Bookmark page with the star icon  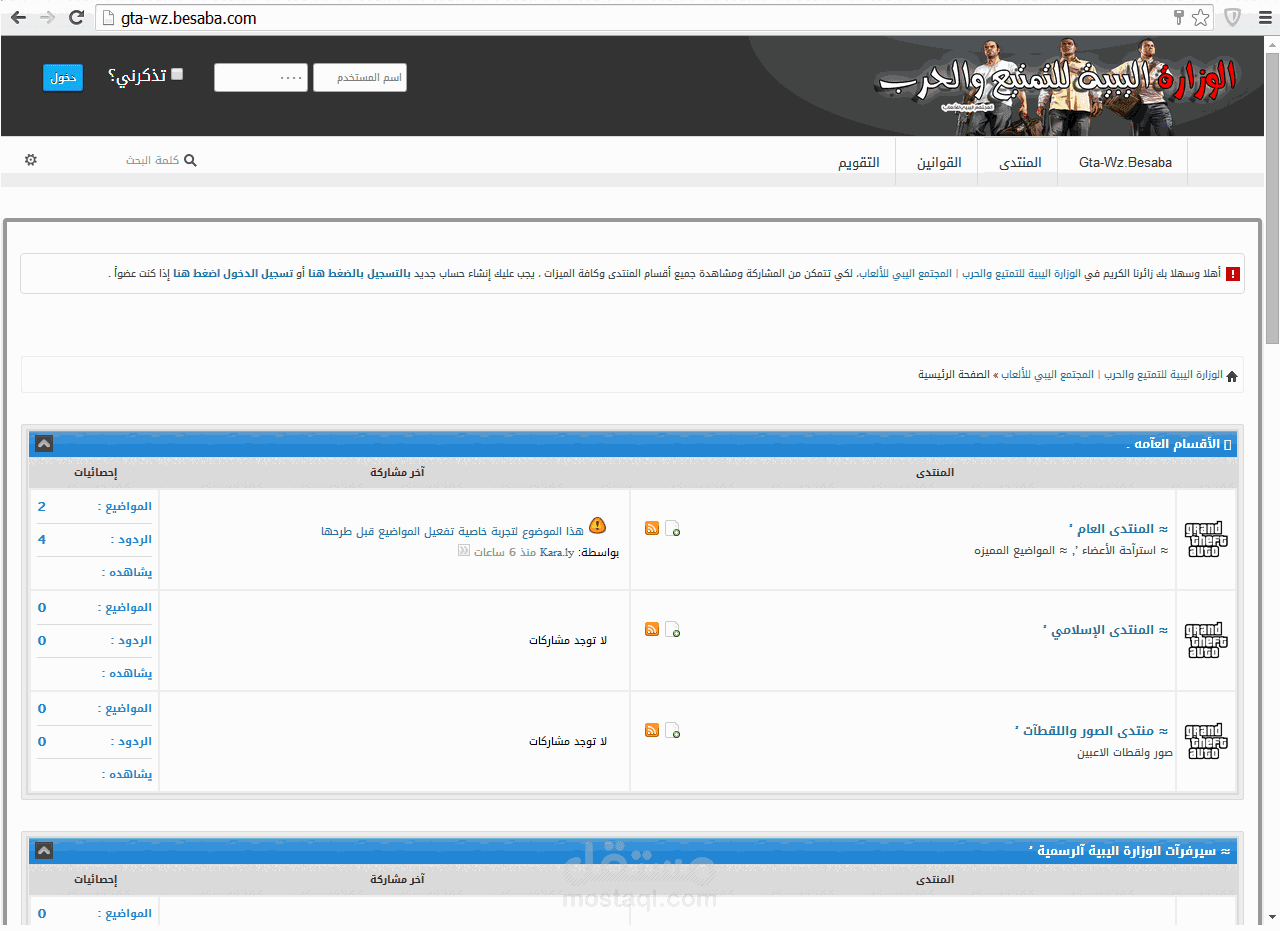pos(1201,17)
